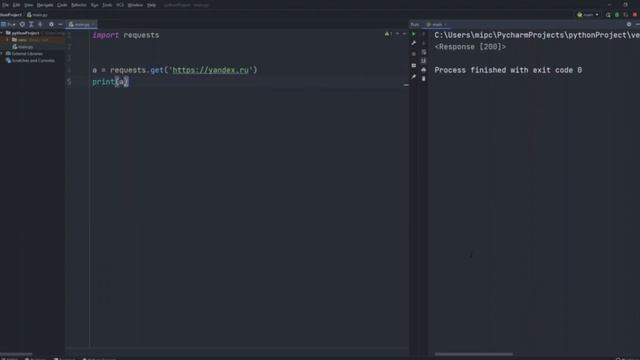Rerun the main script in the Run panel
640x360 pixels.
pos(414,34)
